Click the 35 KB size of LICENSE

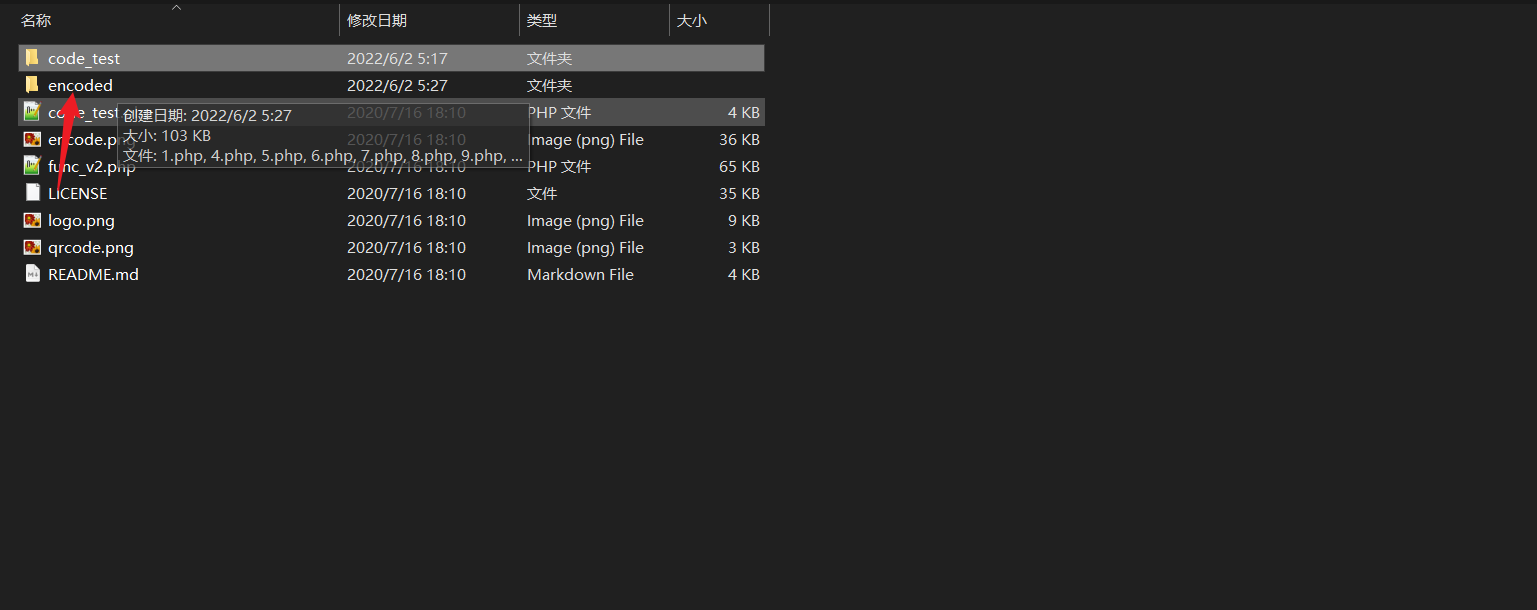click(739, 194)
